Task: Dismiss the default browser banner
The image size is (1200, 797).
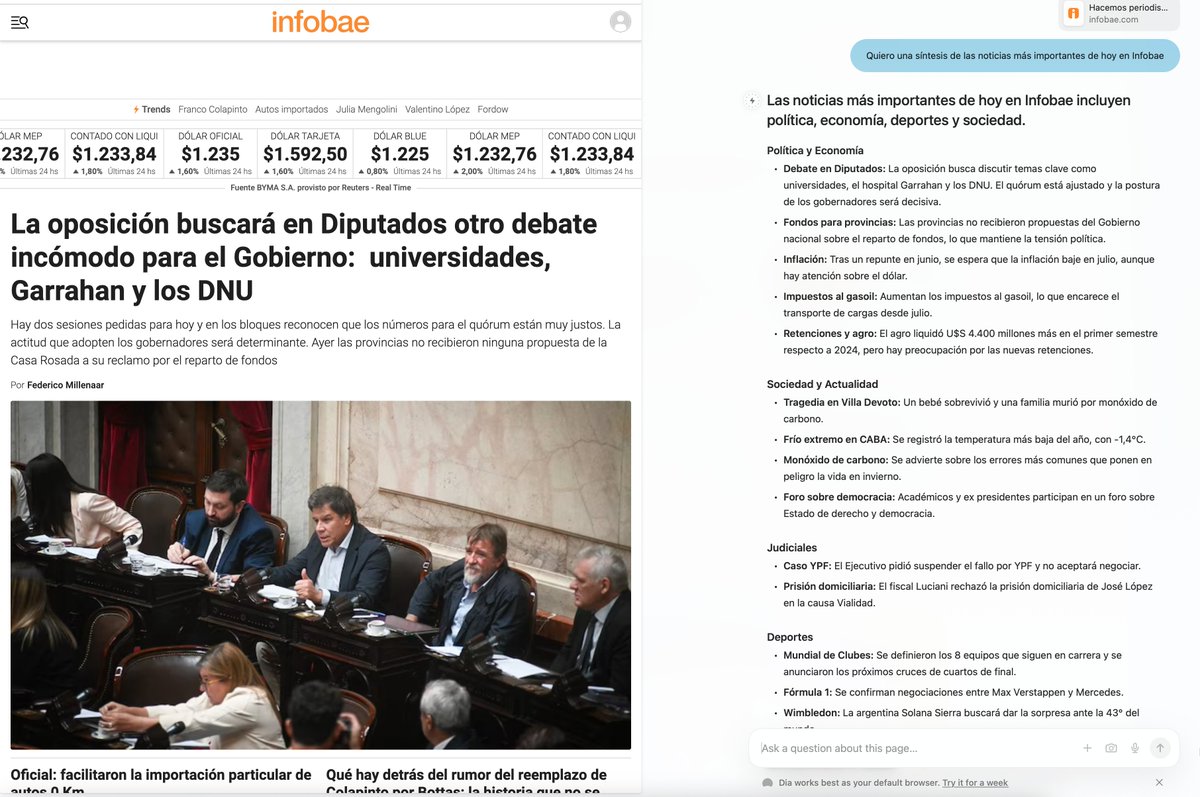Action: (x=1159, y=782)
